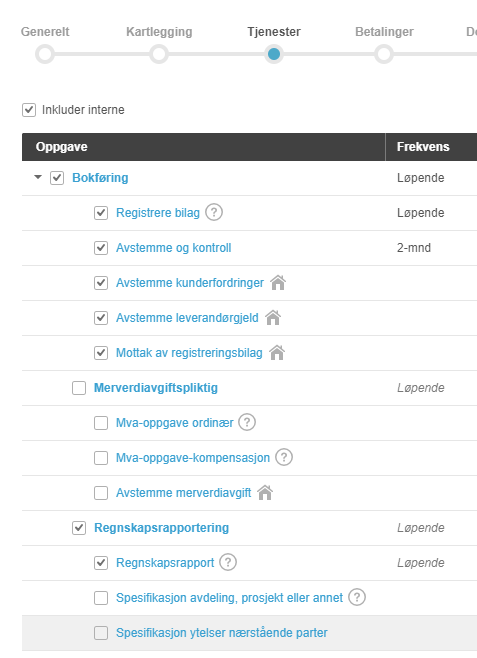Screen dimensions: 477x658
Task: Click the Frekvens column header
Action: pyautogui.click(x=431, y=147)
